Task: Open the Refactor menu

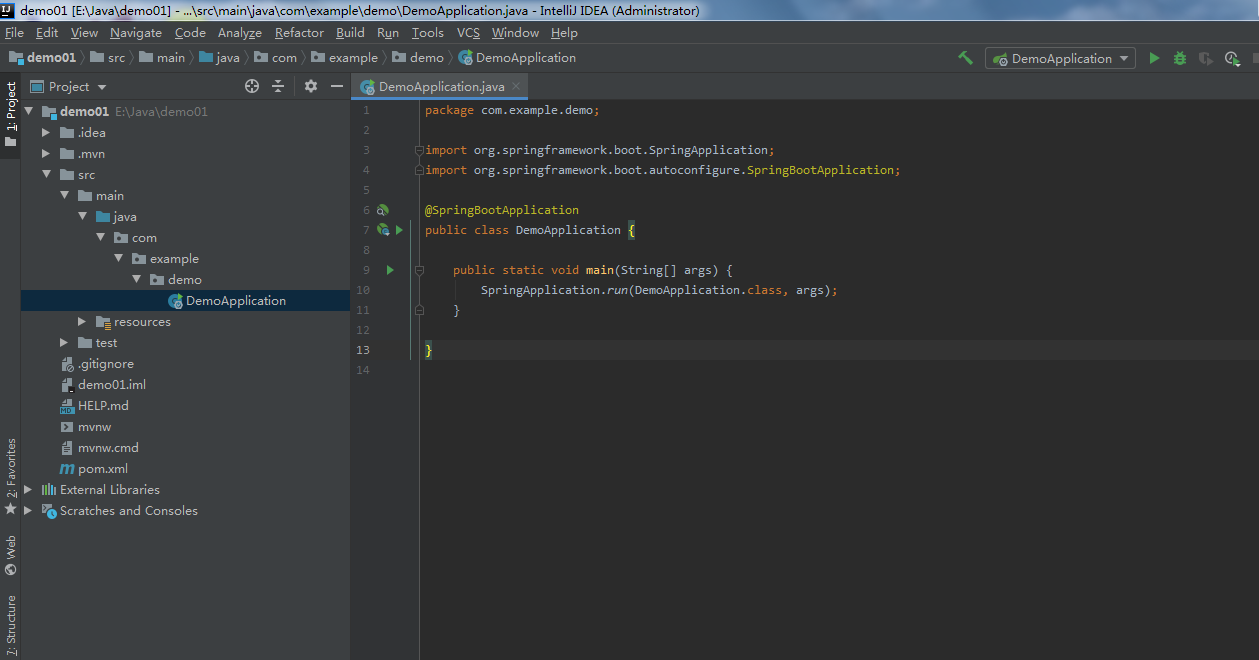Action: (298, 32)
